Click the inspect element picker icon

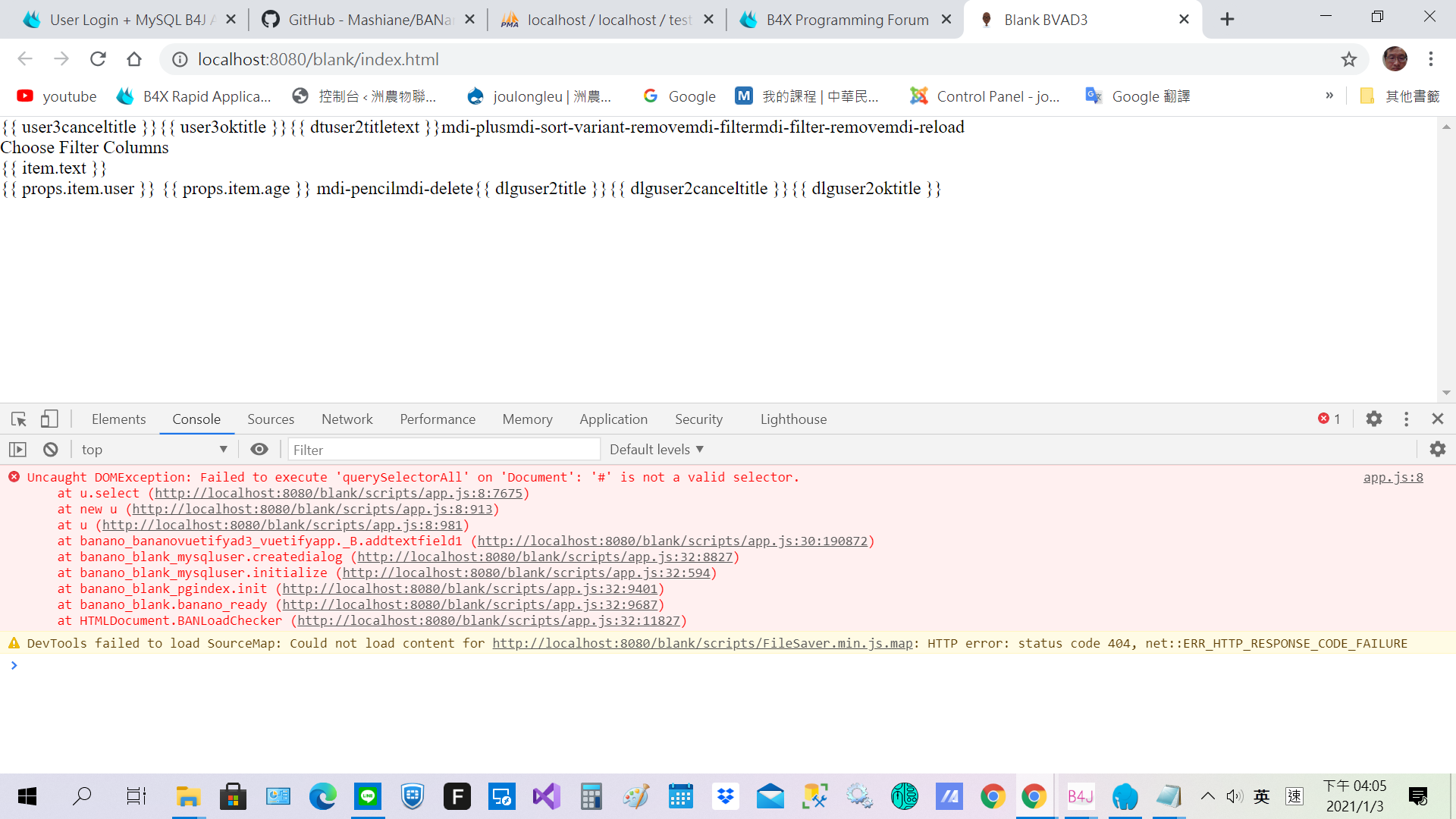tap(19, 419)
